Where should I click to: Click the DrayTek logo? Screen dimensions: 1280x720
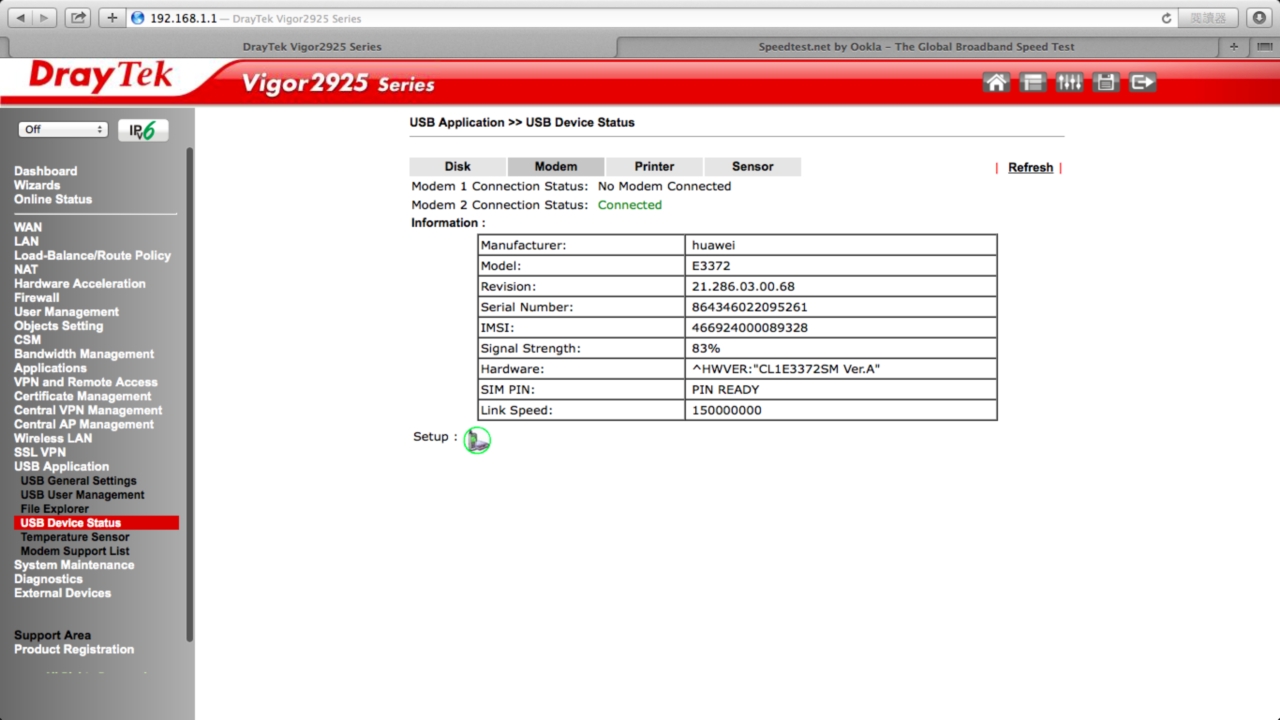(100, 76)
